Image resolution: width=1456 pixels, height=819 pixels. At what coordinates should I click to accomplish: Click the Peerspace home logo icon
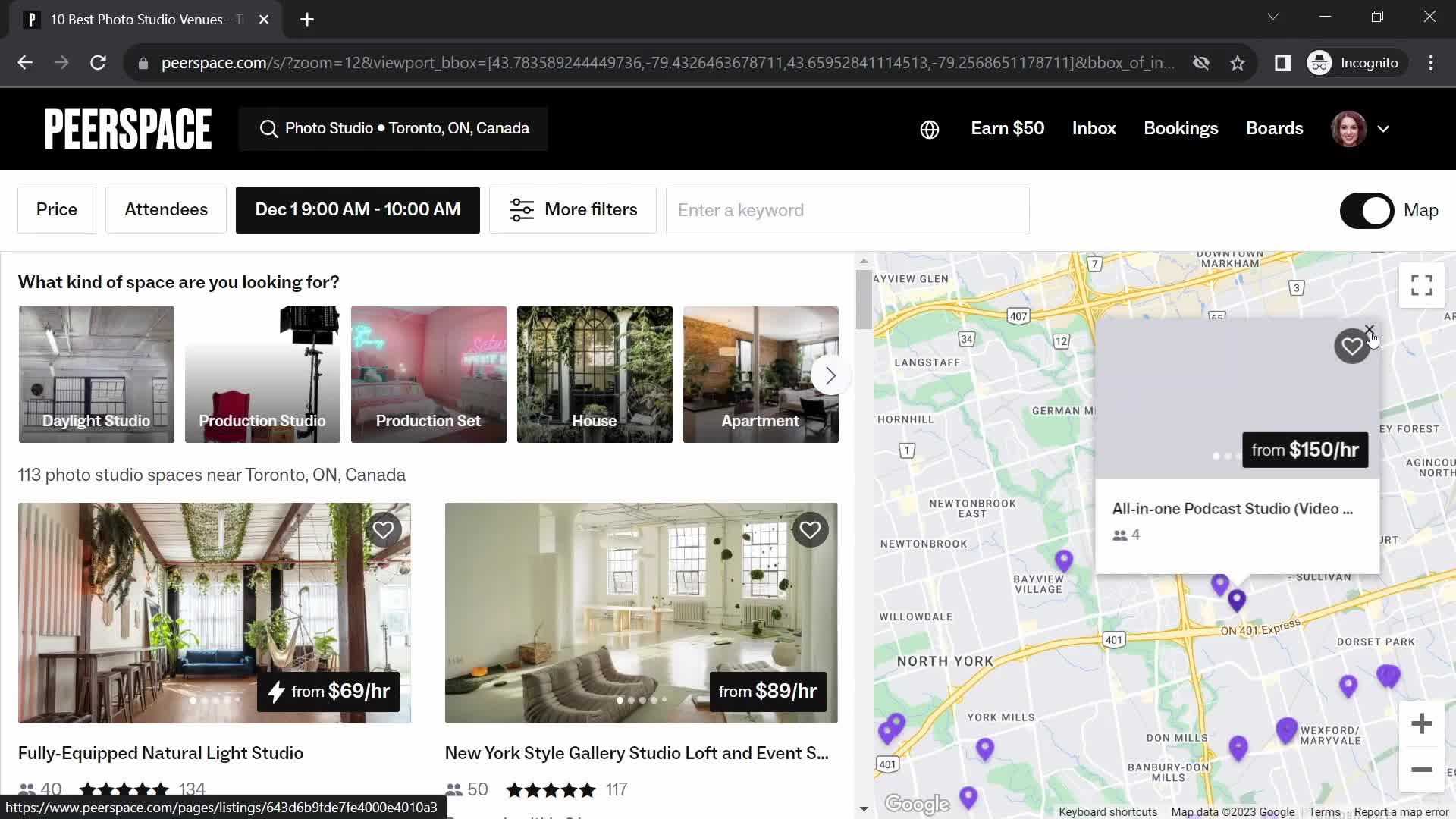tap(128, 128)
